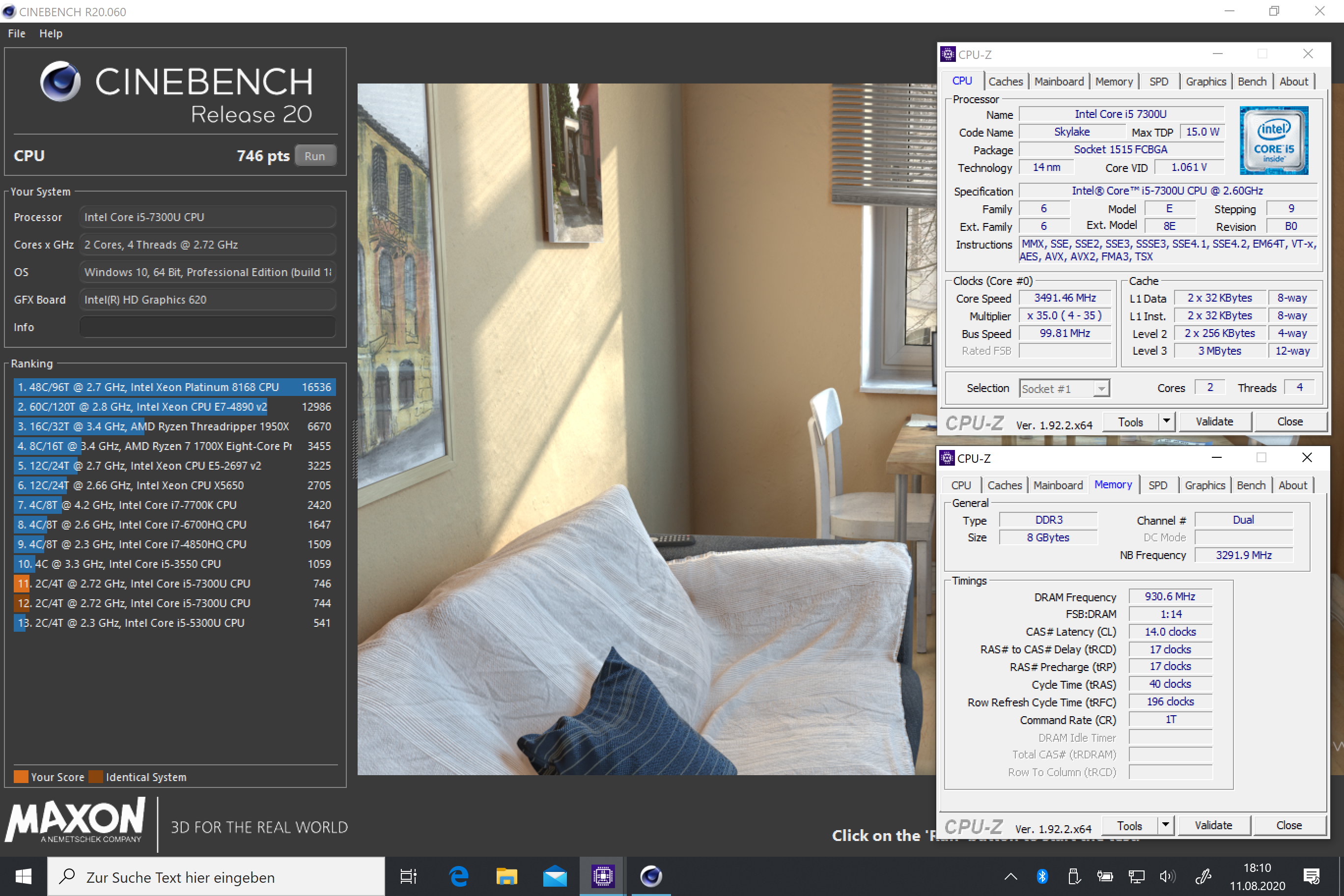Screen dimensions: 1344x896
Task: Click the orange Your Score legend swatch
Action: click(21, 777)
